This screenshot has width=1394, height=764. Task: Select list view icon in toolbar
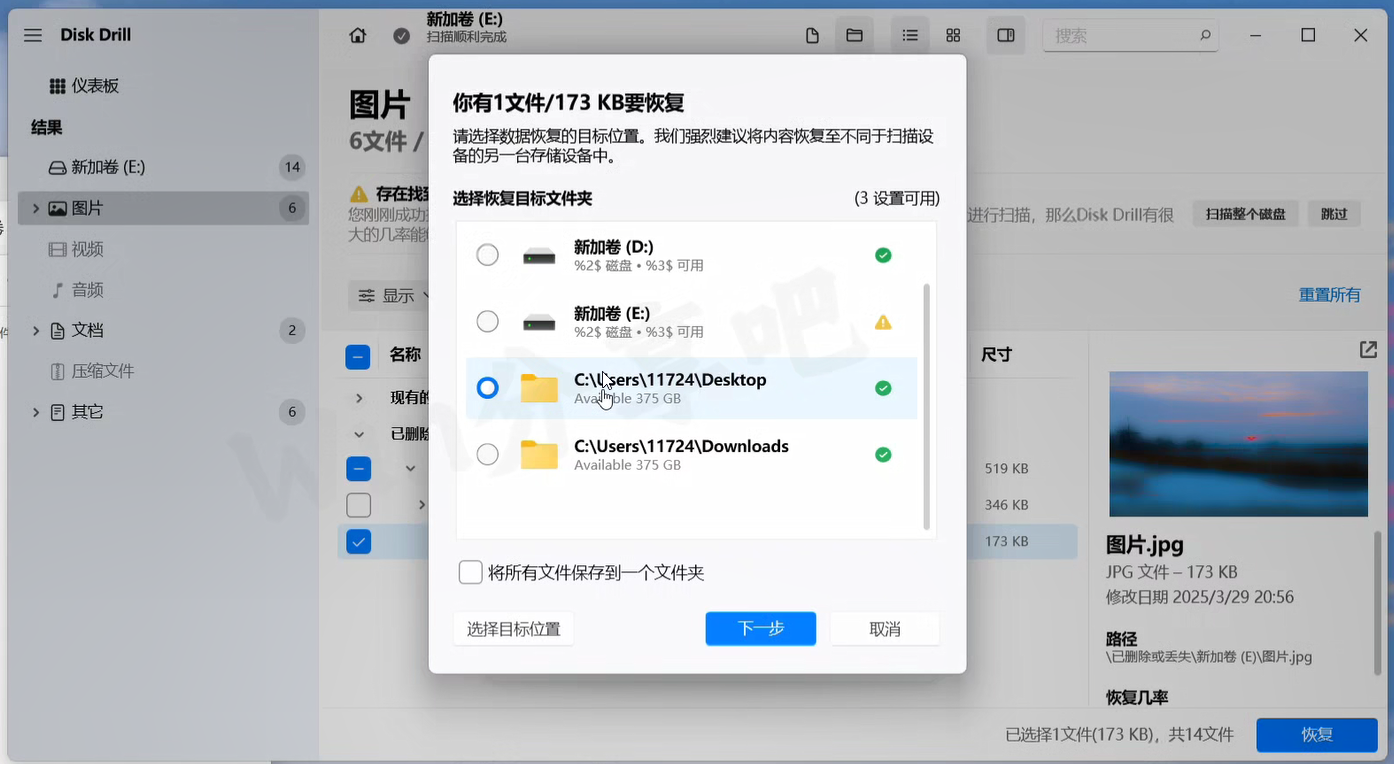point(910,35)
